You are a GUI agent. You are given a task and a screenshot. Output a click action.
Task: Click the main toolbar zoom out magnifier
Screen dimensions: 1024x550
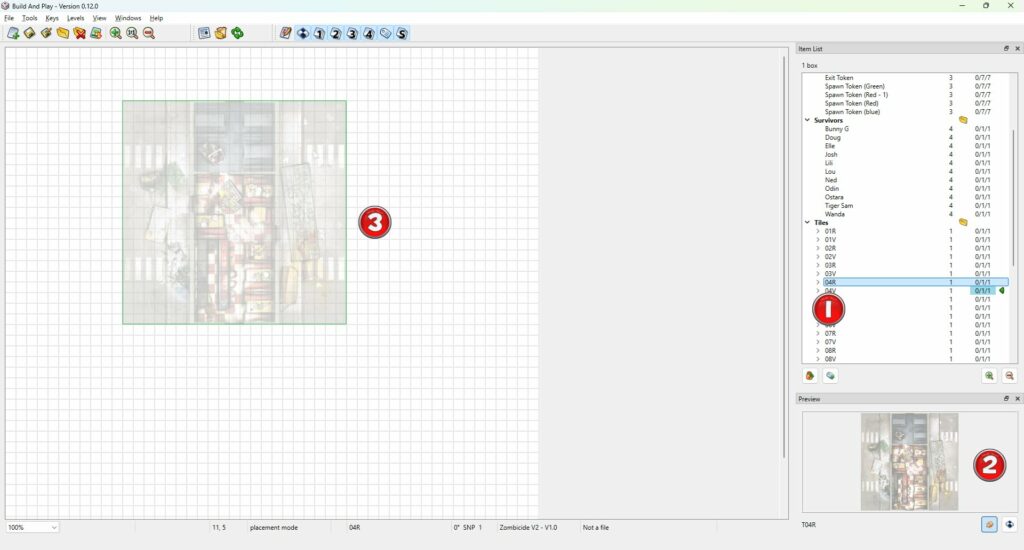149,33
